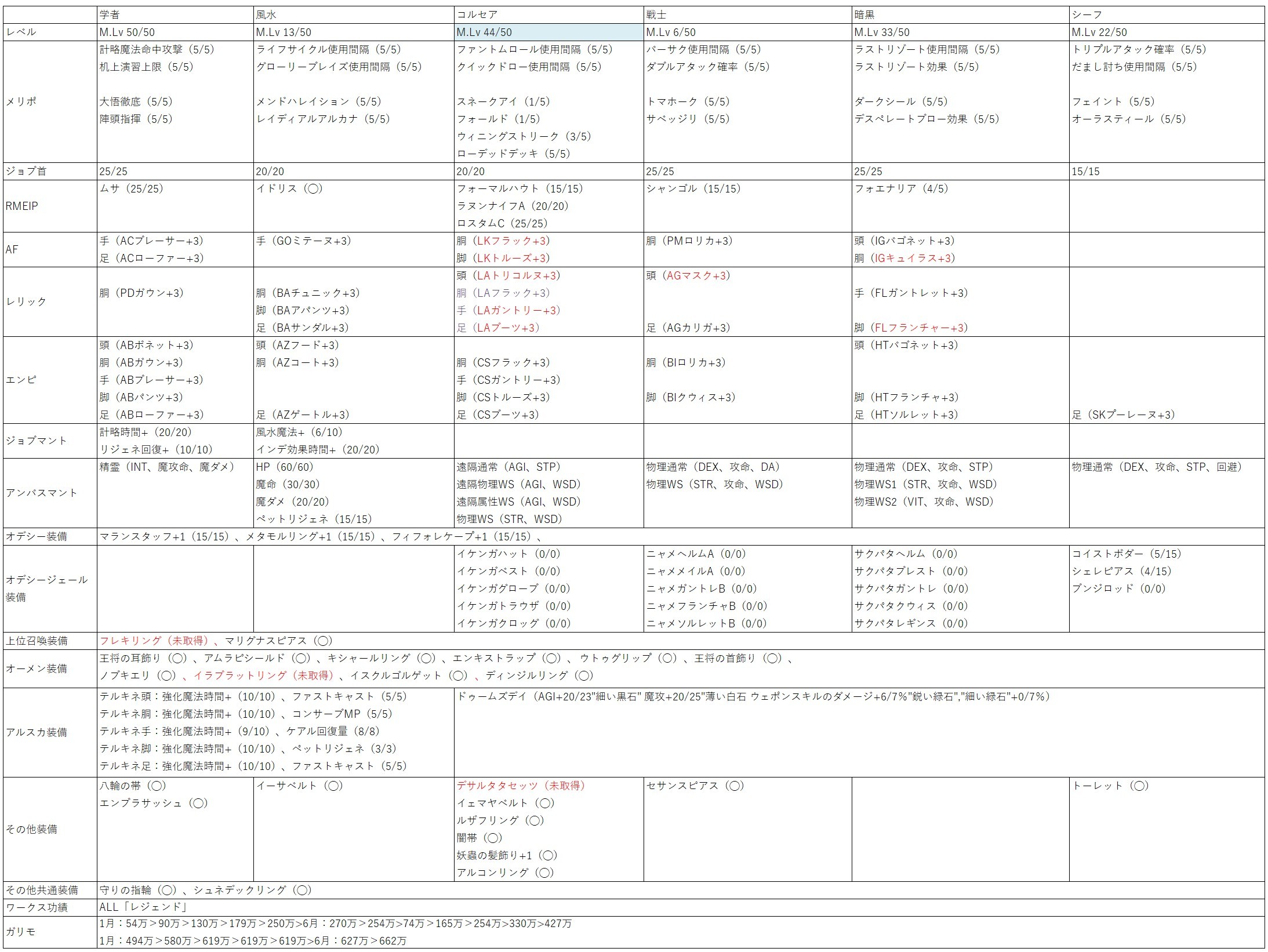
Task: Select the M.Lv 50/50 level cell
Action: click(128, 32)
